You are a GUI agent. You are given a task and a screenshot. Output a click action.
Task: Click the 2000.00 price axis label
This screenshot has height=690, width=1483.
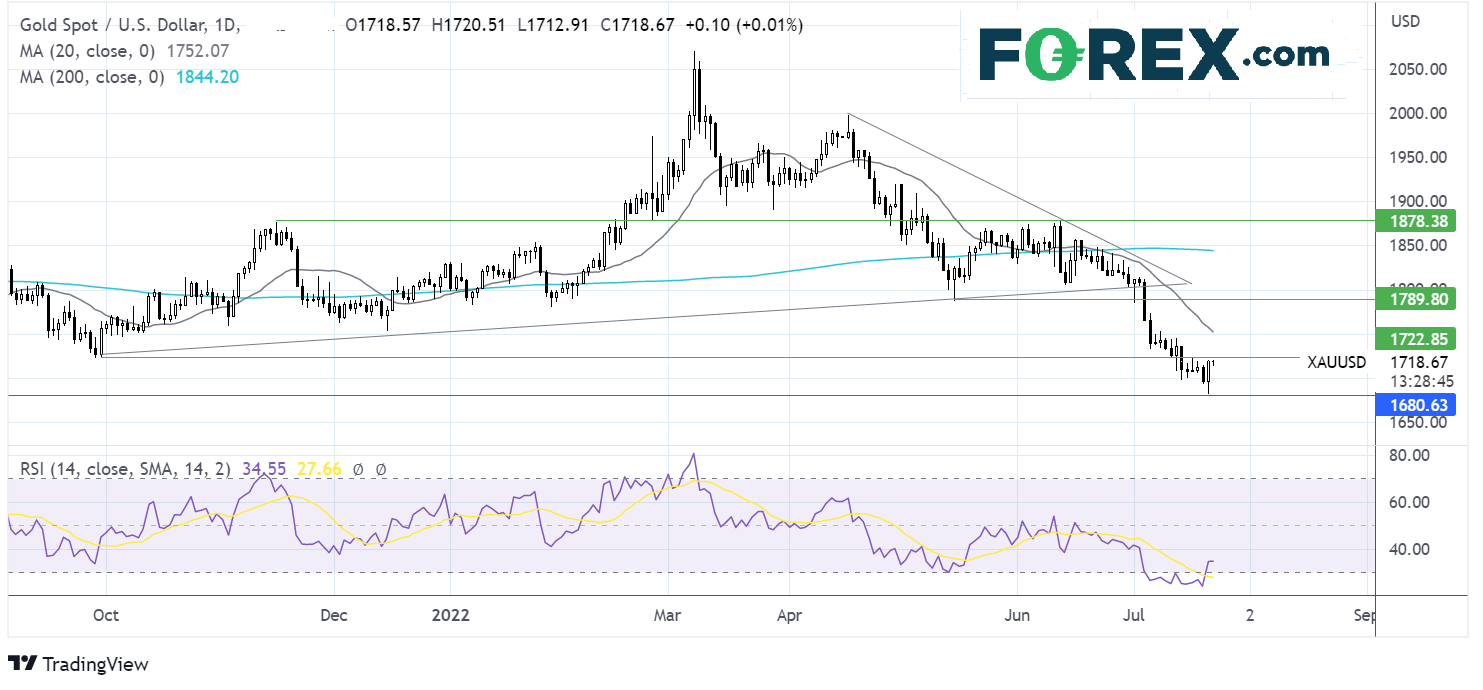[x=1420, y=113]
